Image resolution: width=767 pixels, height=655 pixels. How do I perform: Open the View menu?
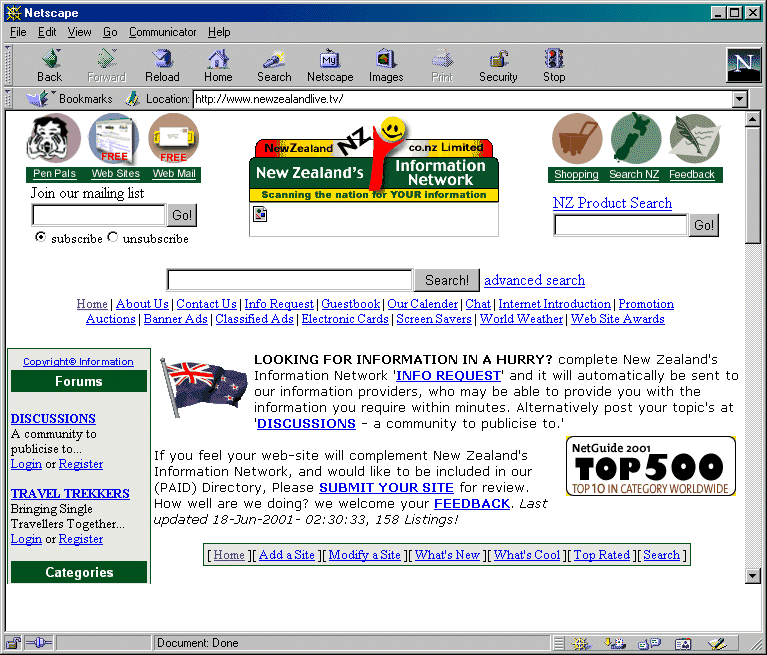click(x=79, y=32)
